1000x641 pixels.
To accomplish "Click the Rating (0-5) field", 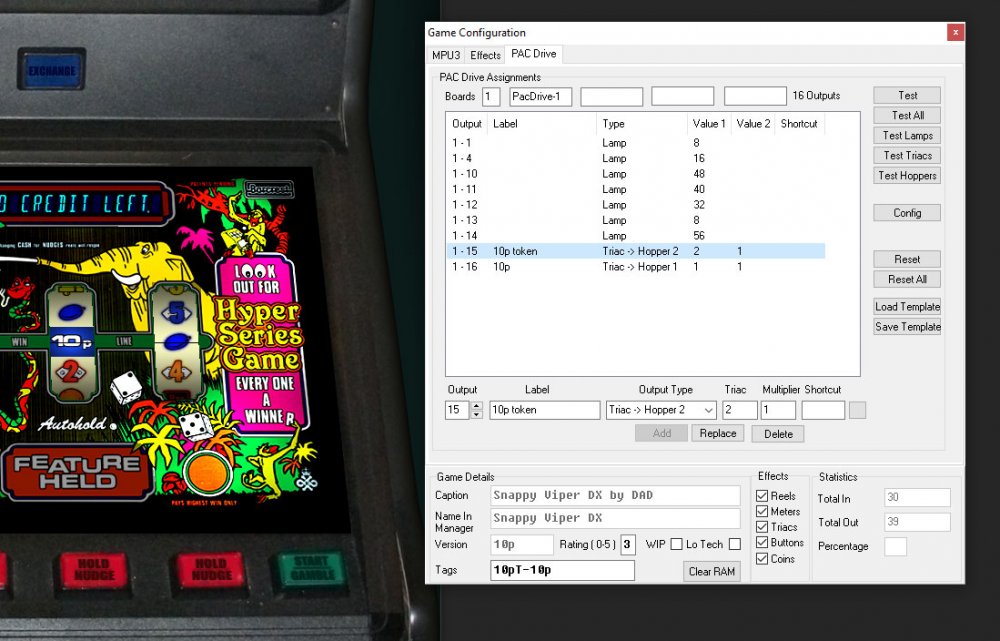I will 628,545.
